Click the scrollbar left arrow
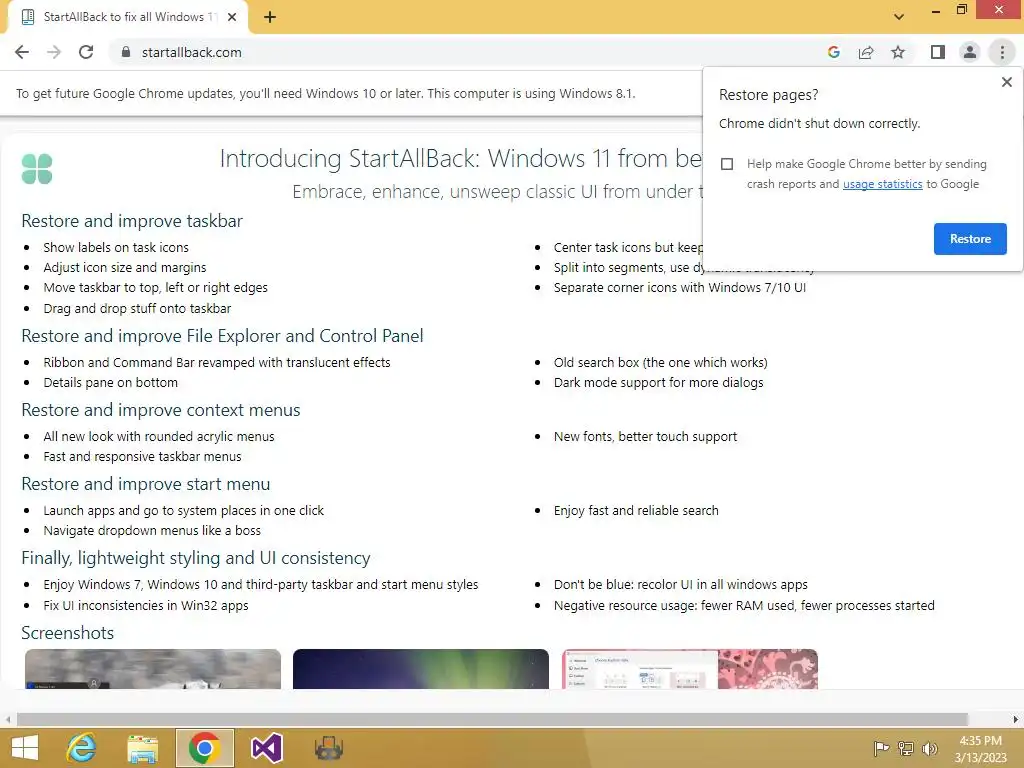Image resolution: width=1024 pixels, height=768 pixels. (x=8, y=719)
